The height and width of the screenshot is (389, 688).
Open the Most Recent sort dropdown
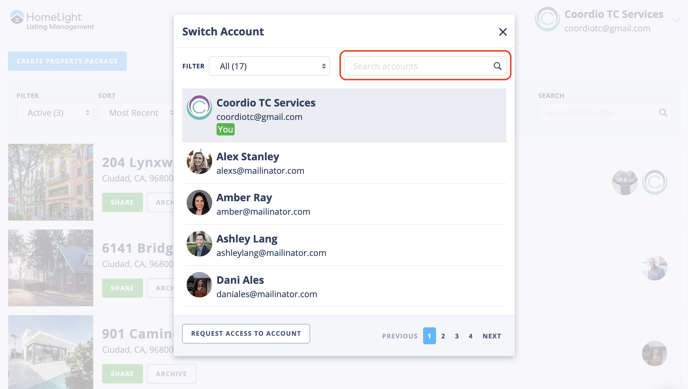(x=136, y=113)
